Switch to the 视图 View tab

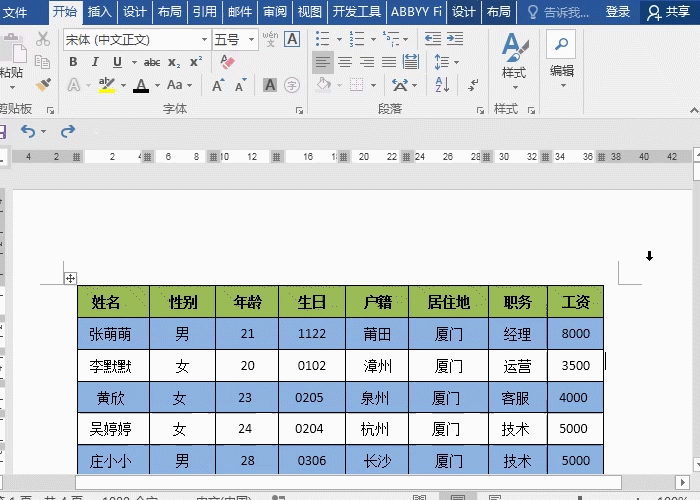pyautogui.click(x=309, y=12)
